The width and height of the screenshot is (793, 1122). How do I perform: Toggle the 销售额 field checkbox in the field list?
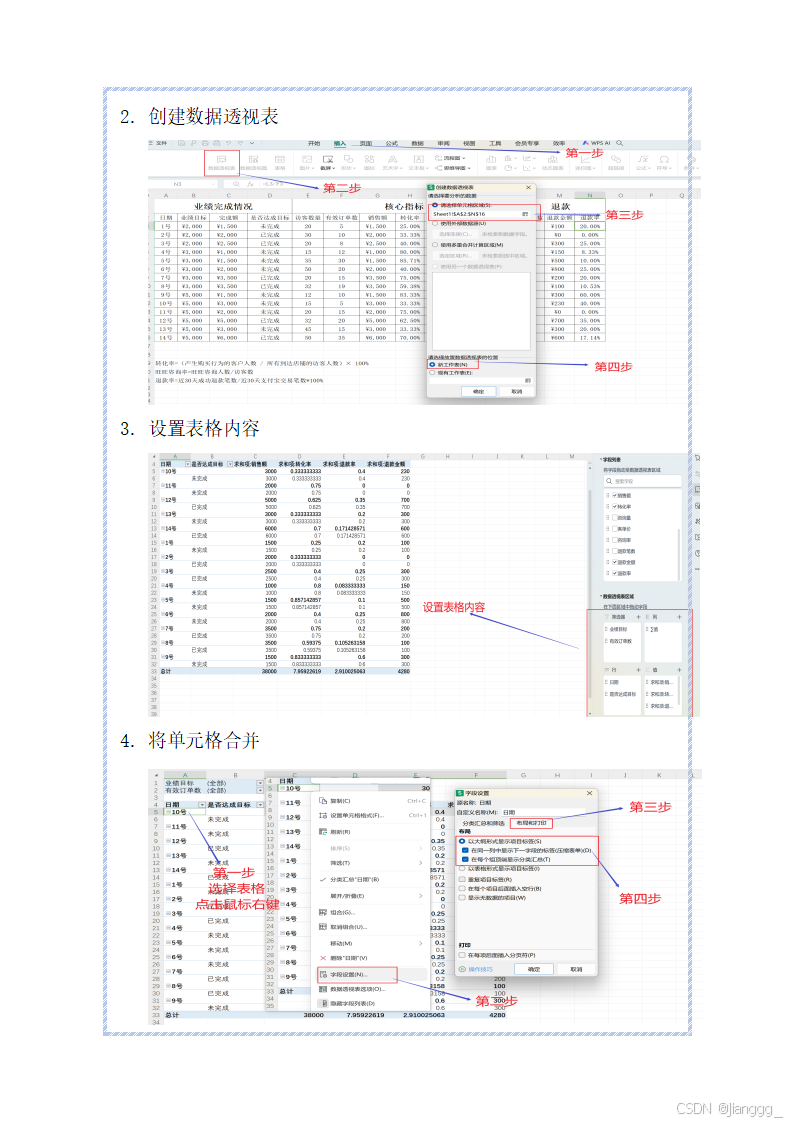coord(615,495)
